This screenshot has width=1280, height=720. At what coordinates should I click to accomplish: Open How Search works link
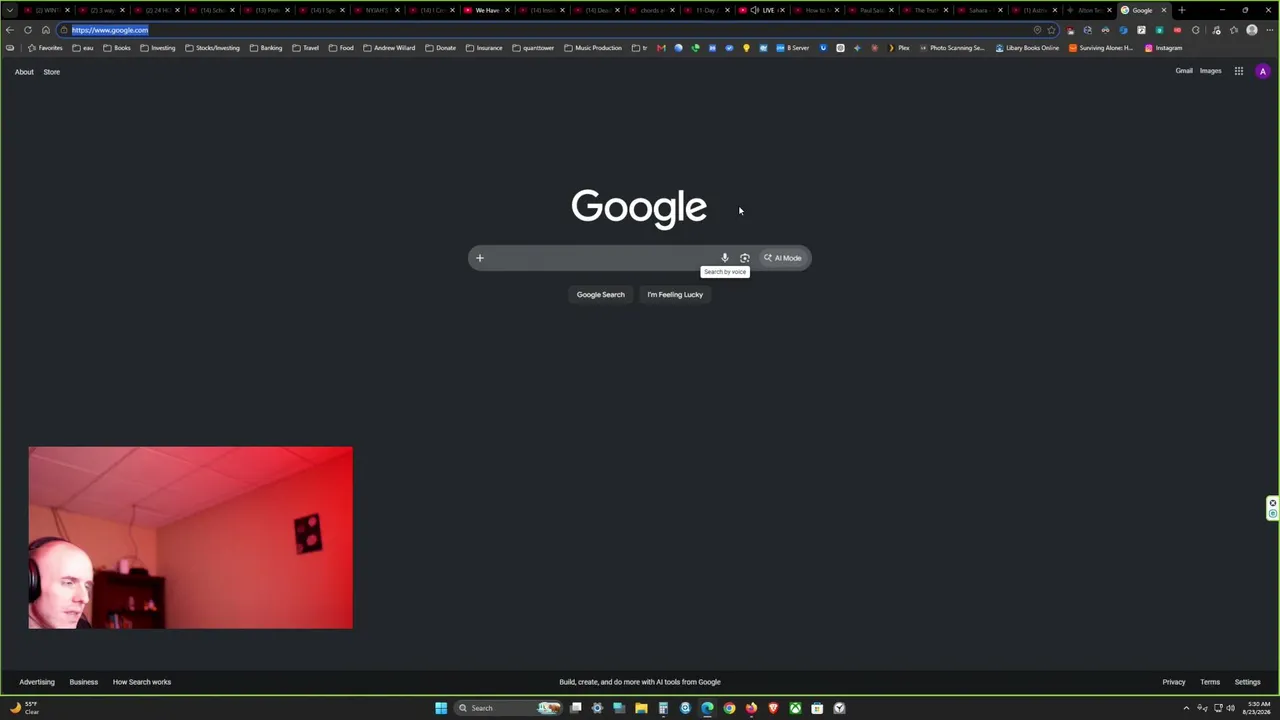142,682
